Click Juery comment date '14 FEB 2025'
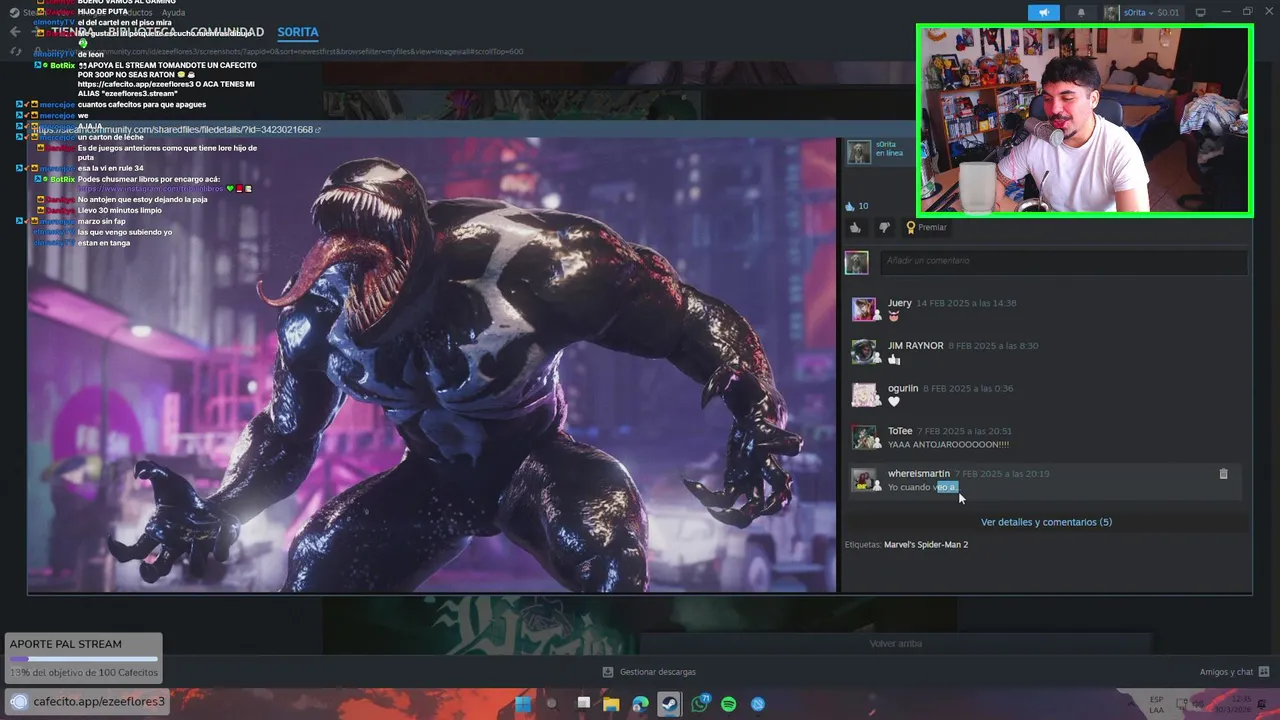 (966, 303)
